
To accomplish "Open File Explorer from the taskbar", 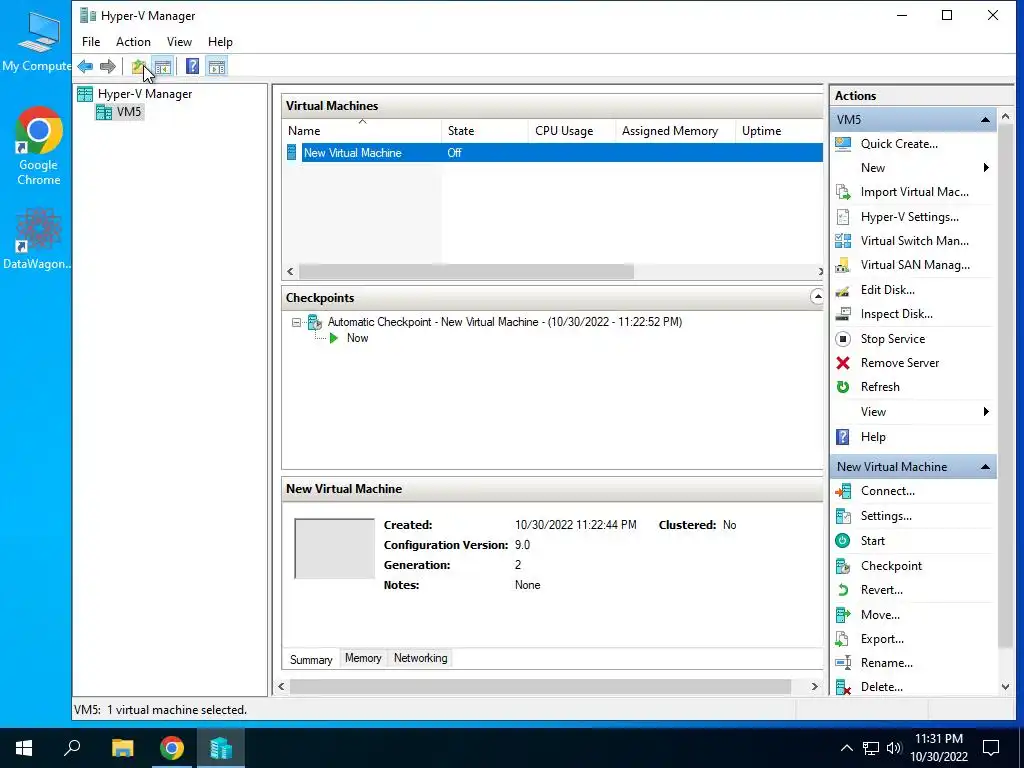I will coord(122,748).
